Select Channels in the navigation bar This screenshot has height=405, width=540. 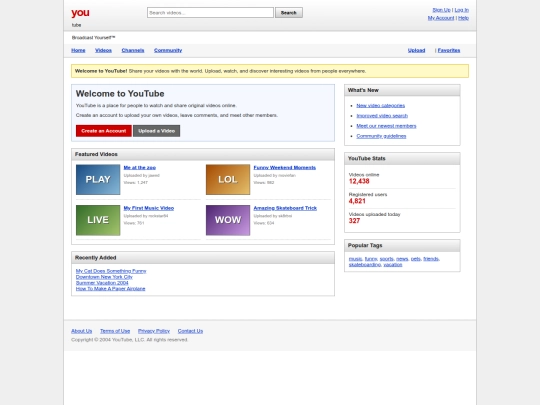(x=133, y=50)
